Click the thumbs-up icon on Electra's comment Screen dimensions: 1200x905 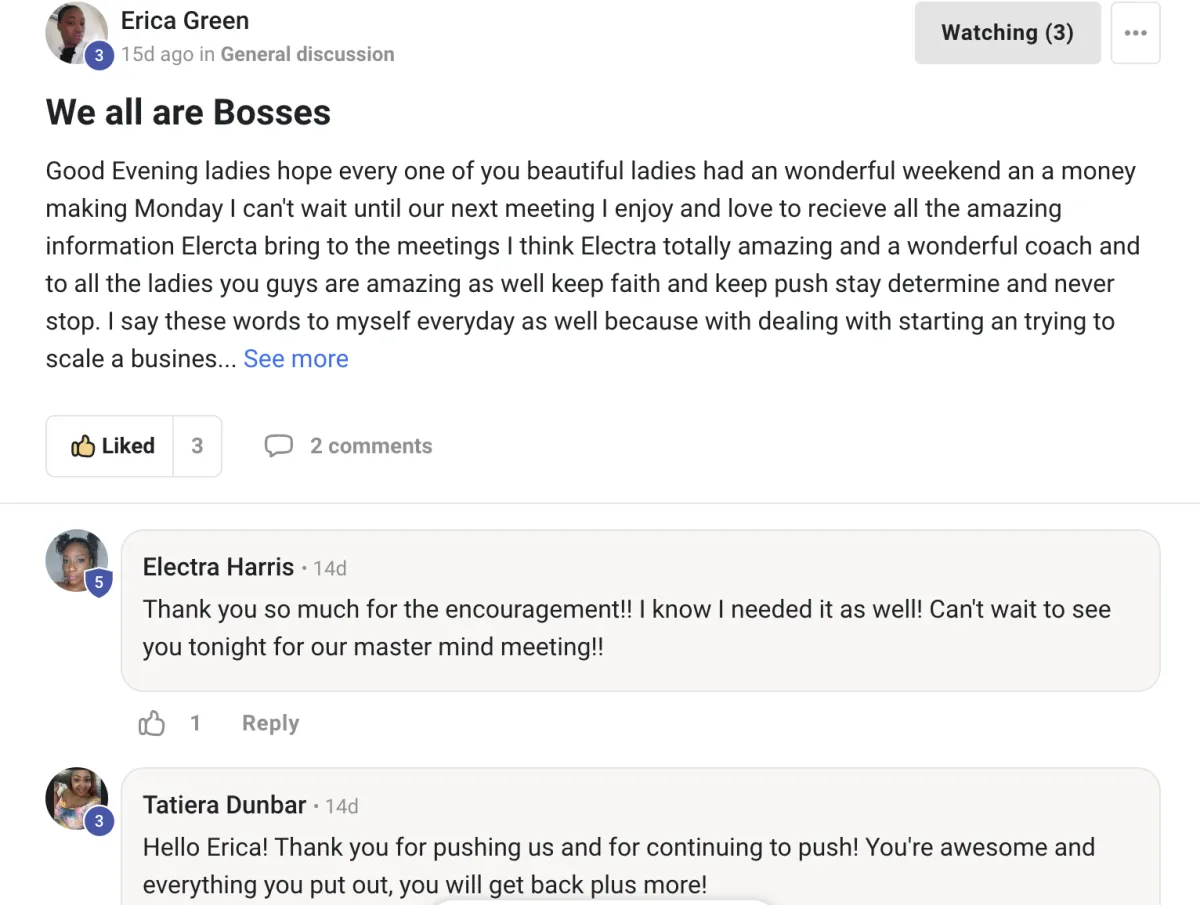(x=152, y=723)
